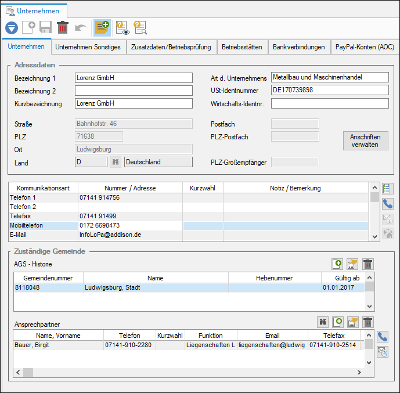The height and width of the screenshot is (393, 400).
Task: Click the undo arrow toolbar icon
Action: point(80,28)
